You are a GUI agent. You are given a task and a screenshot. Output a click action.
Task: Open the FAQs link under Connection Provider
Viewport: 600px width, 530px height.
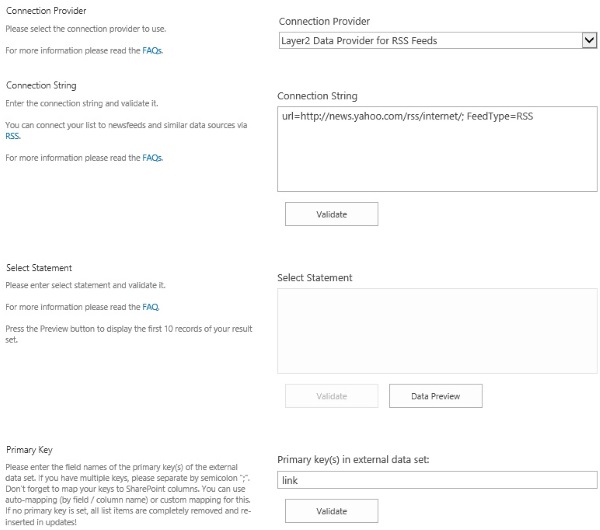point(152,49)
